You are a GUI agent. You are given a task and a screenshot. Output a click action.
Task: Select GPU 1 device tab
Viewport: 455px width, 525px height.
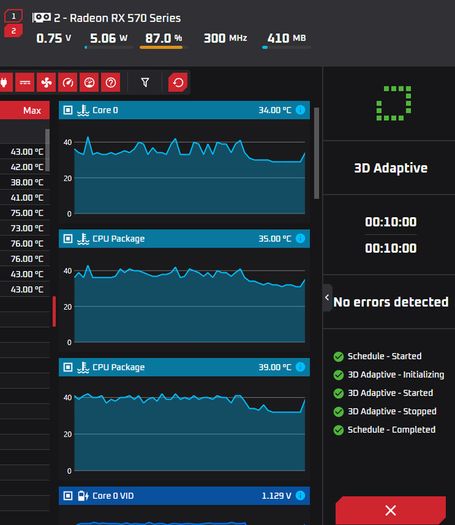13,16
